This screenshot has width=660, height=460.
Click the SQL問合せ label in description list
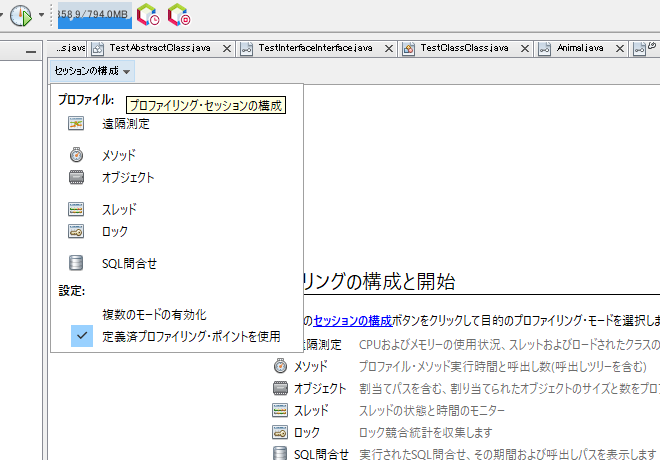[x=321, y=454]
